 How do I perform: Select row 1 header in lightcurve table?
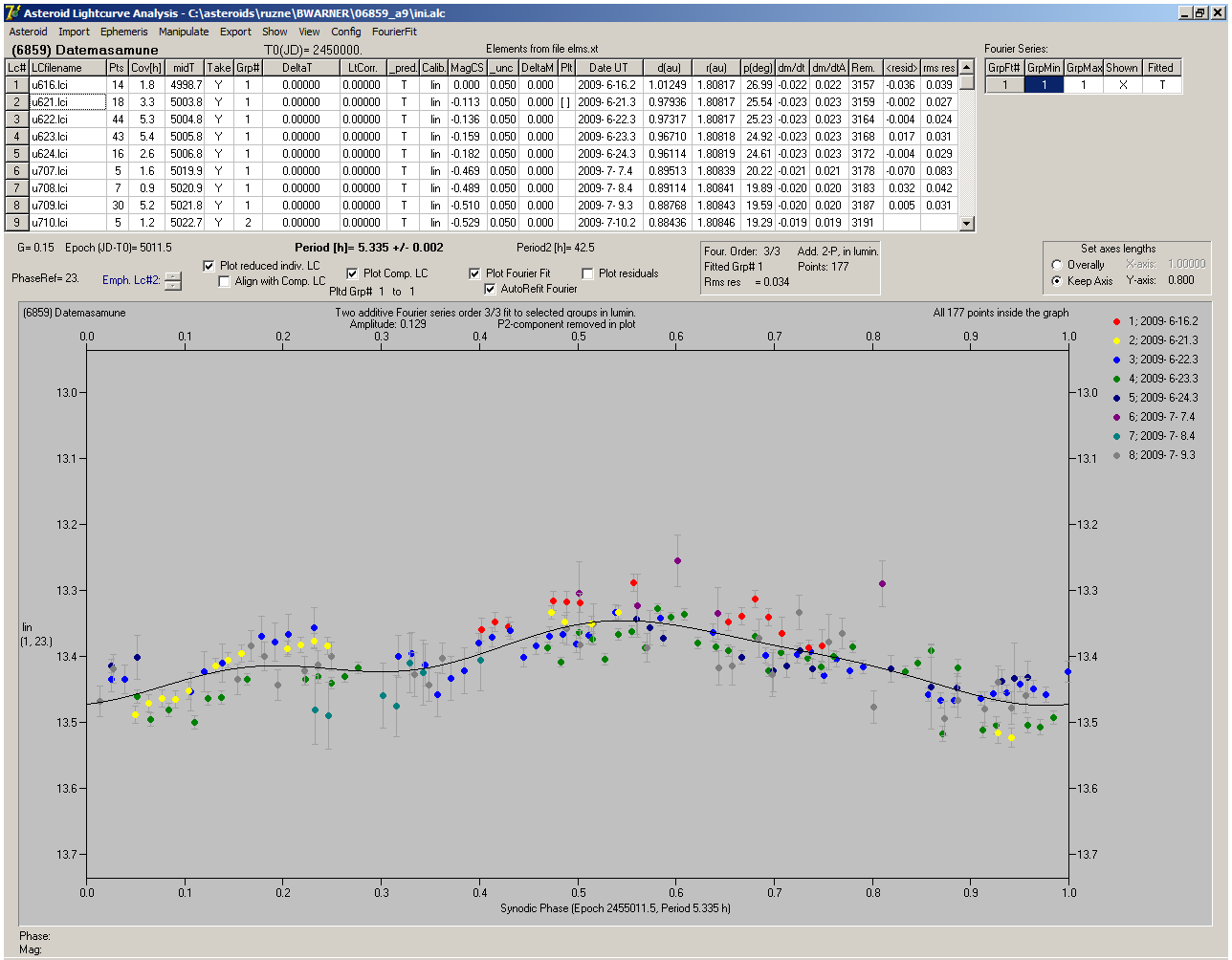17,85
